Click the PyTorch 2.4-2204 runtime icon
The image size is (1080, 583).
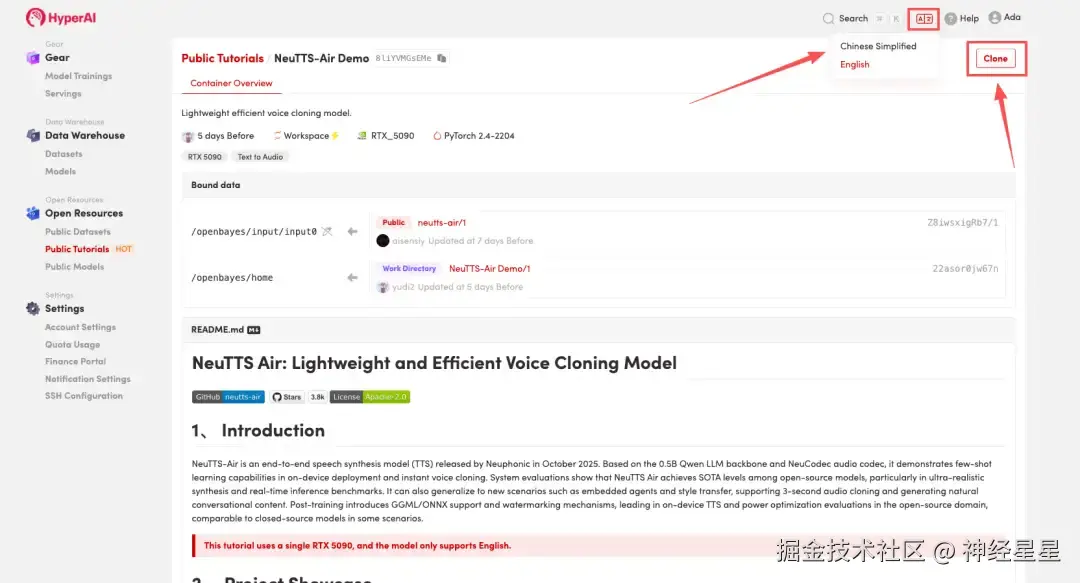pos(437,136)
